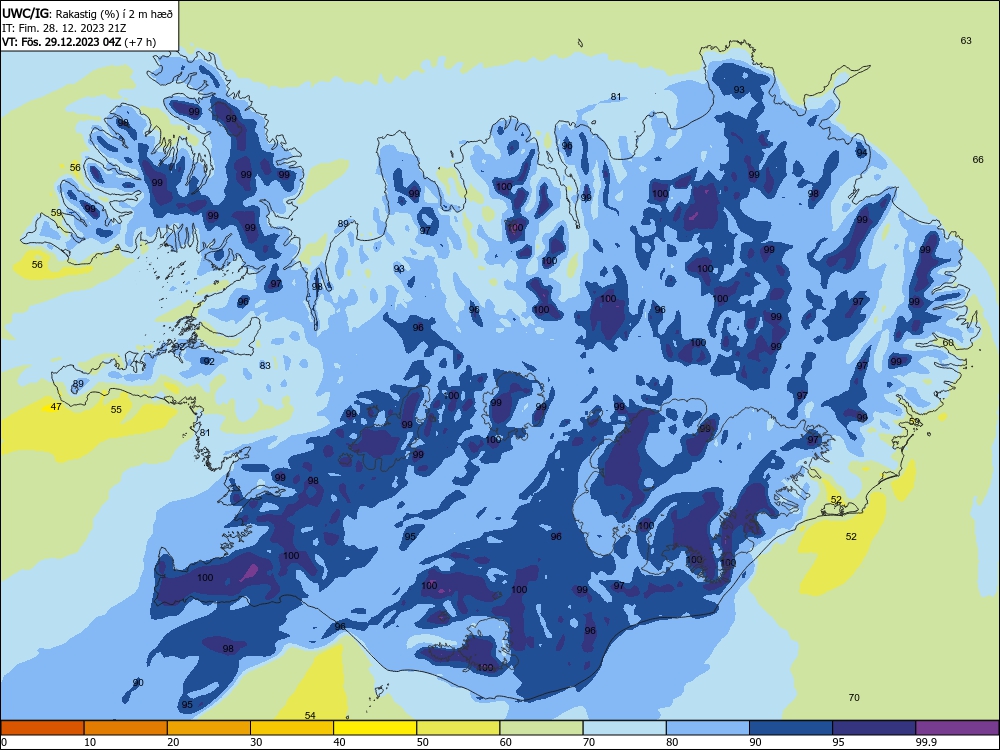Screen dimensions: 1000x750
Task: Click the 30–40 golden legend swatch
Action: click(292, 728)
